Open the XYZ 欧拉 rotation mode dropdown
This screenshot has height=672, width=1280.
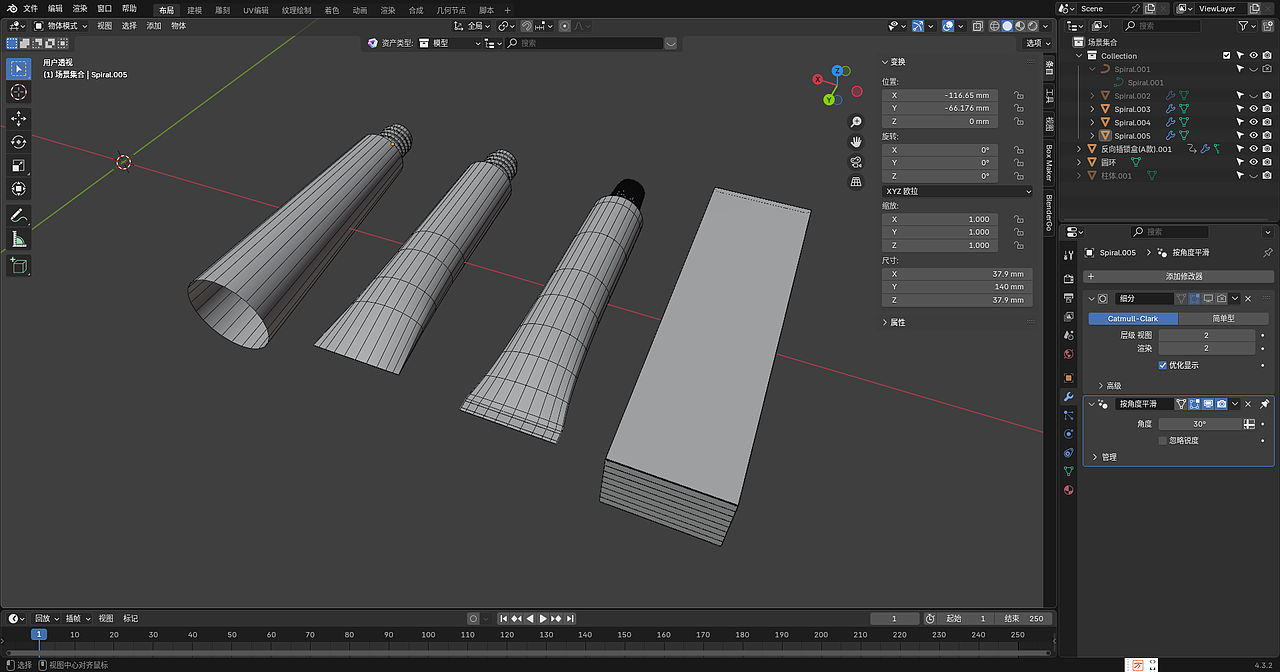pyautogui.click(x=957, y=191)
